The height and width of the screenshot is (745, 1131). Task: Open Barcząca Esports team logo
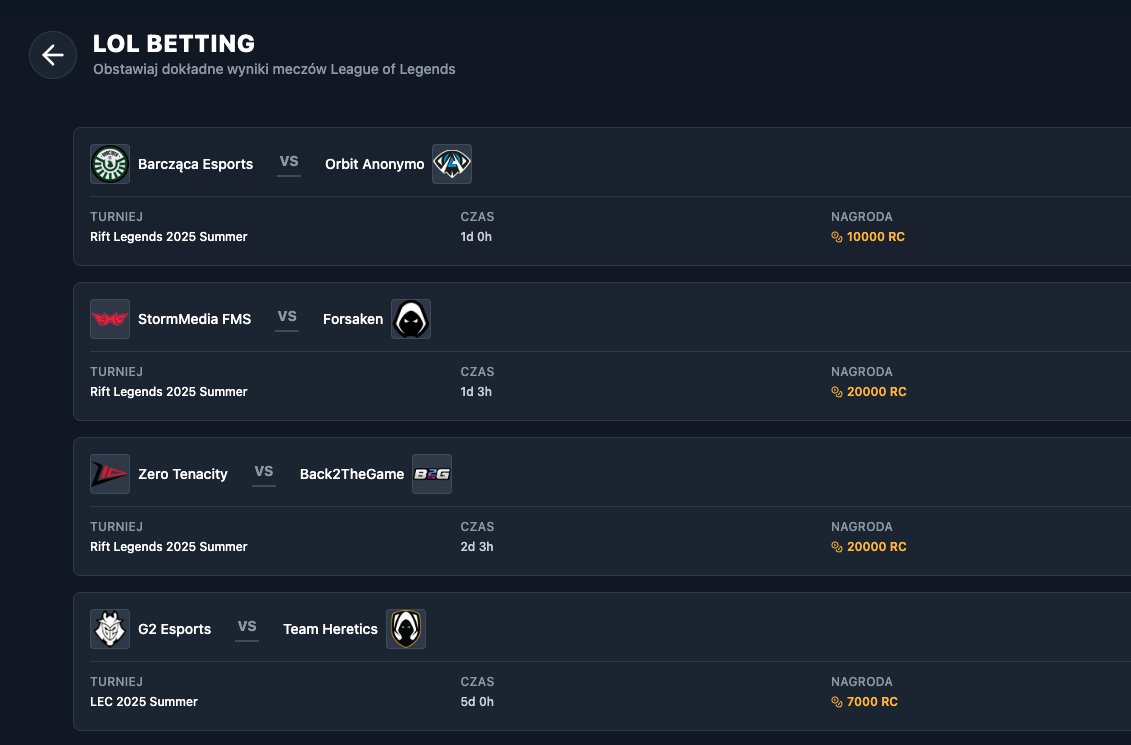point(110,164)
